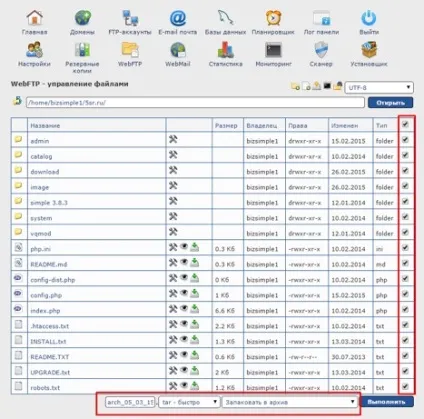Toggle the select-all checkbox in header
424x419 pixels.
pyautogui.click(x=405, y=125)
